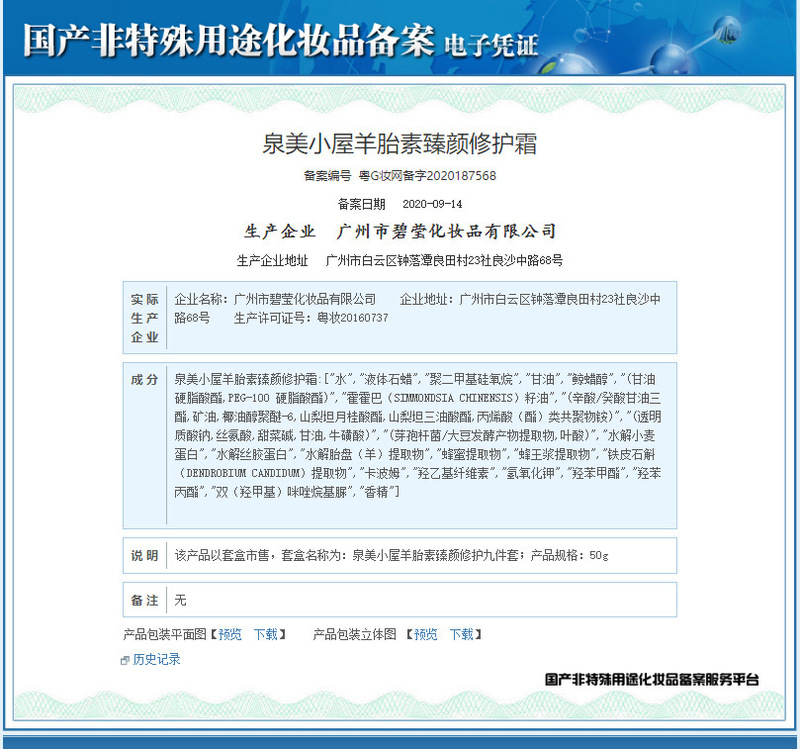Click the 产品包装平面图 label

pyautogui.click(x=165, y=634)
